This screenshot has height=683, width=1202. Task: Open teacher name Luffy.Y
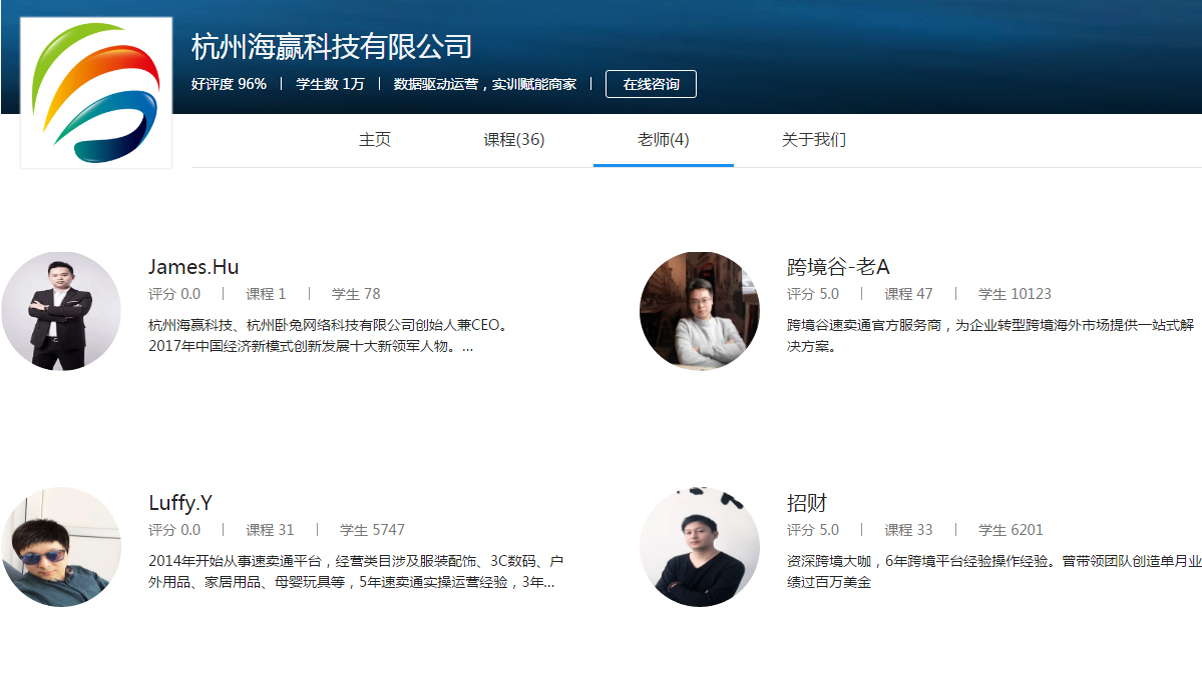tap(180, 503)
